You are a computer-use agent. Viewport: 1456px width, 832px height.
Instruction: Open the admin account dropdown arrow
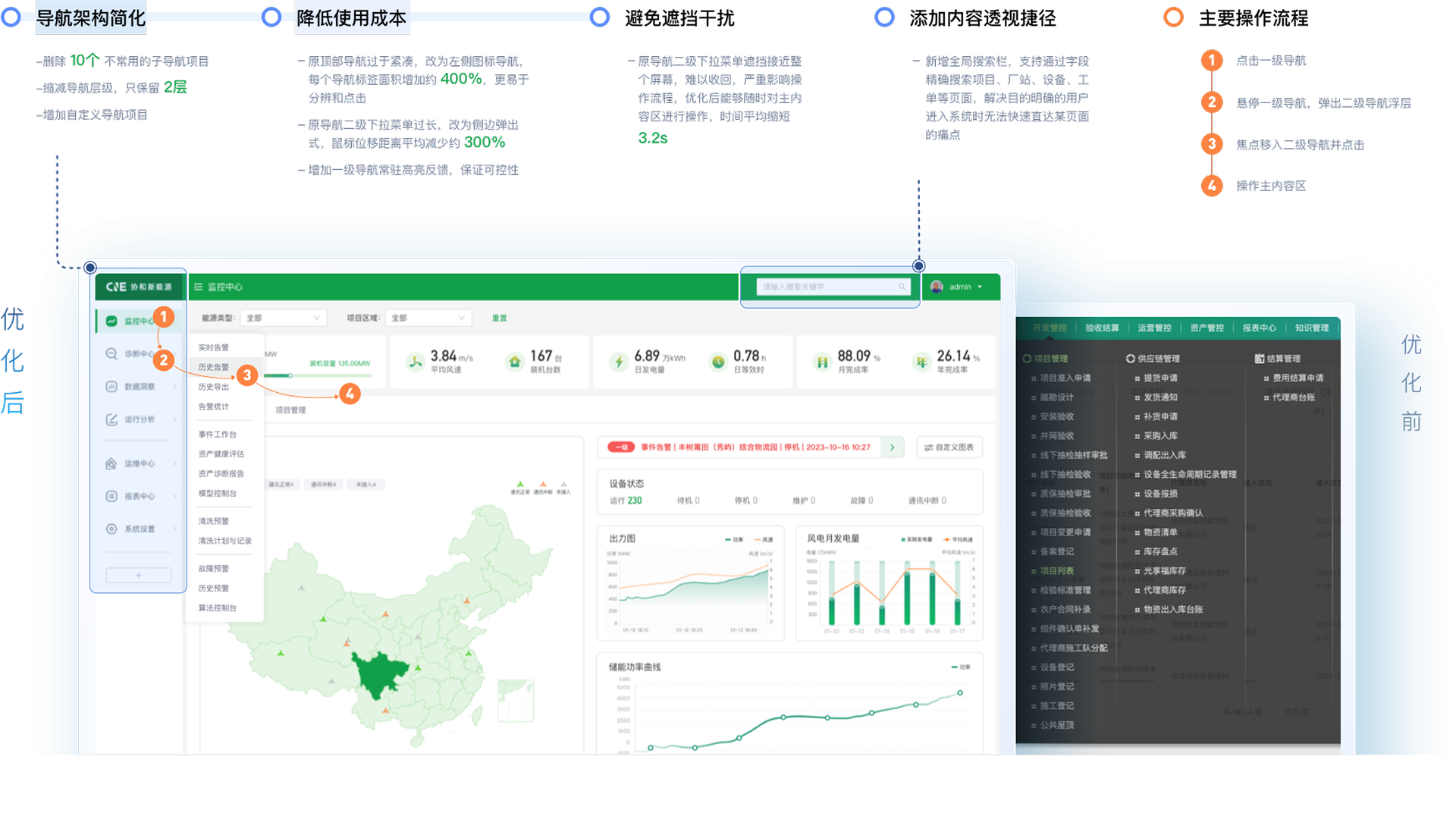[981, 287]
